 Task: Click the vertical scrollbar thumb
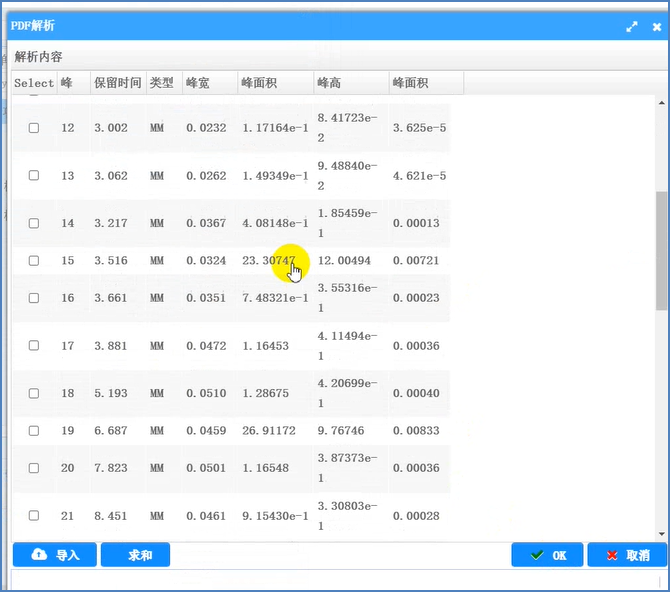pos(660,250)
